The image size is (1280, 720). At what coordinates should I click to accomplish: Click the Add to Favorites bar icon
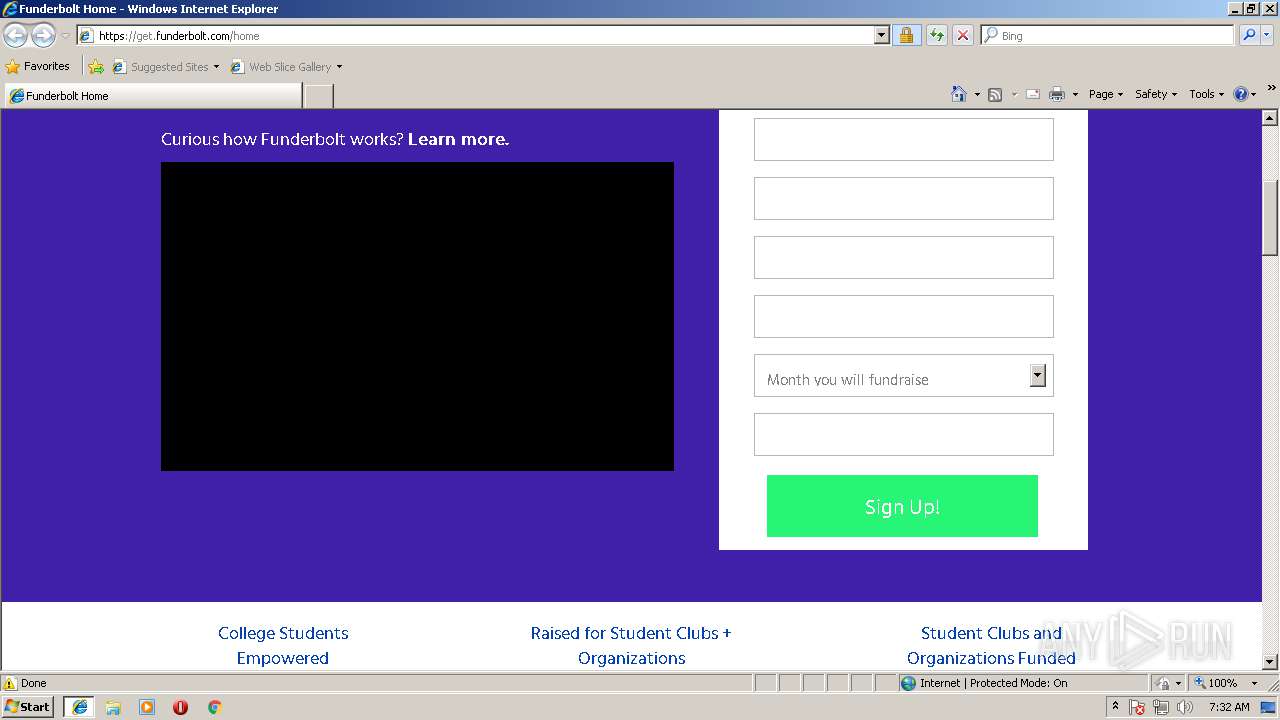(96, 67)
